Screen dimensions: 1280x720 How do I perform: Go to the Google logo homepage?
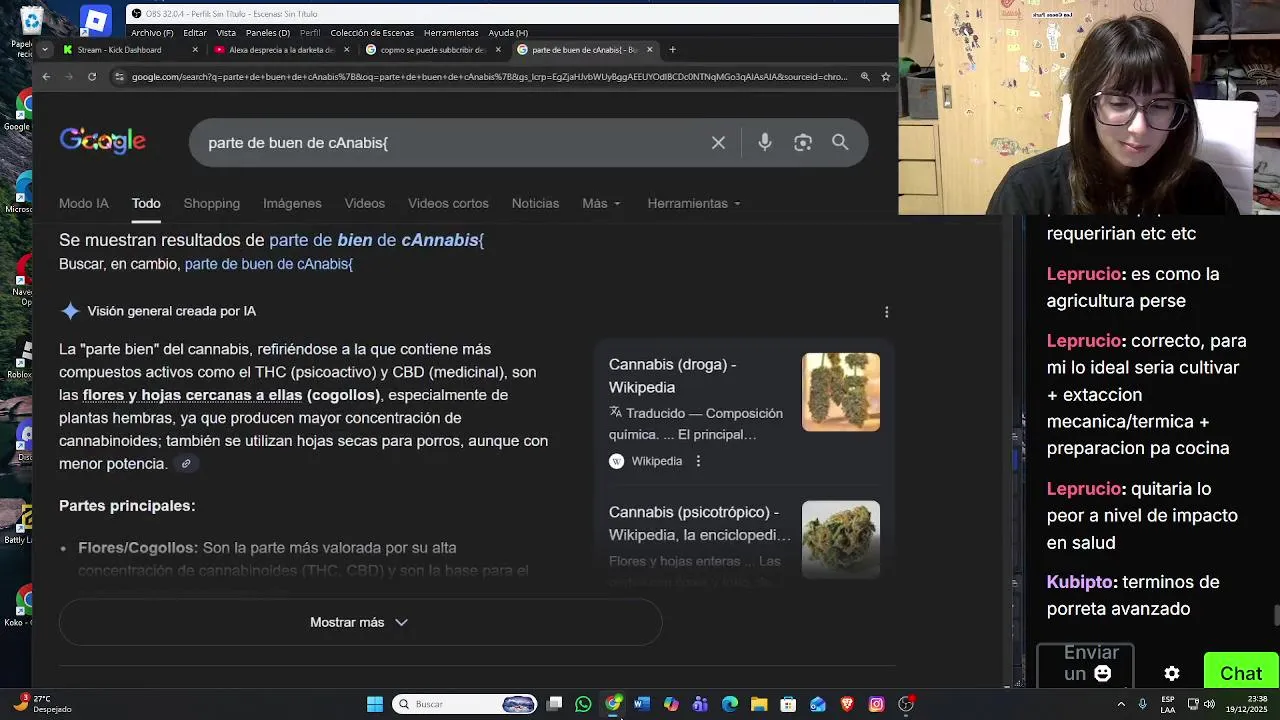click(x=102, y=141)
